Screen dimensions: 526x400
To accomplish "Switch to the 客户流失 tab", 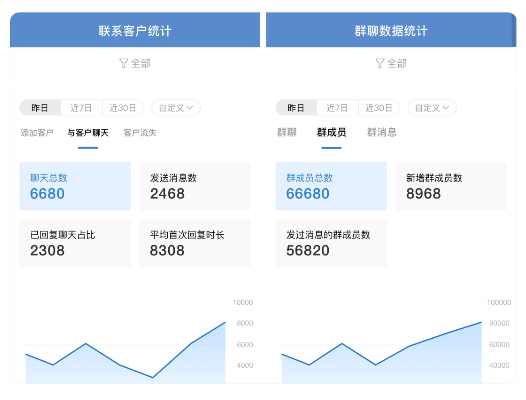I will coord(140,133).
